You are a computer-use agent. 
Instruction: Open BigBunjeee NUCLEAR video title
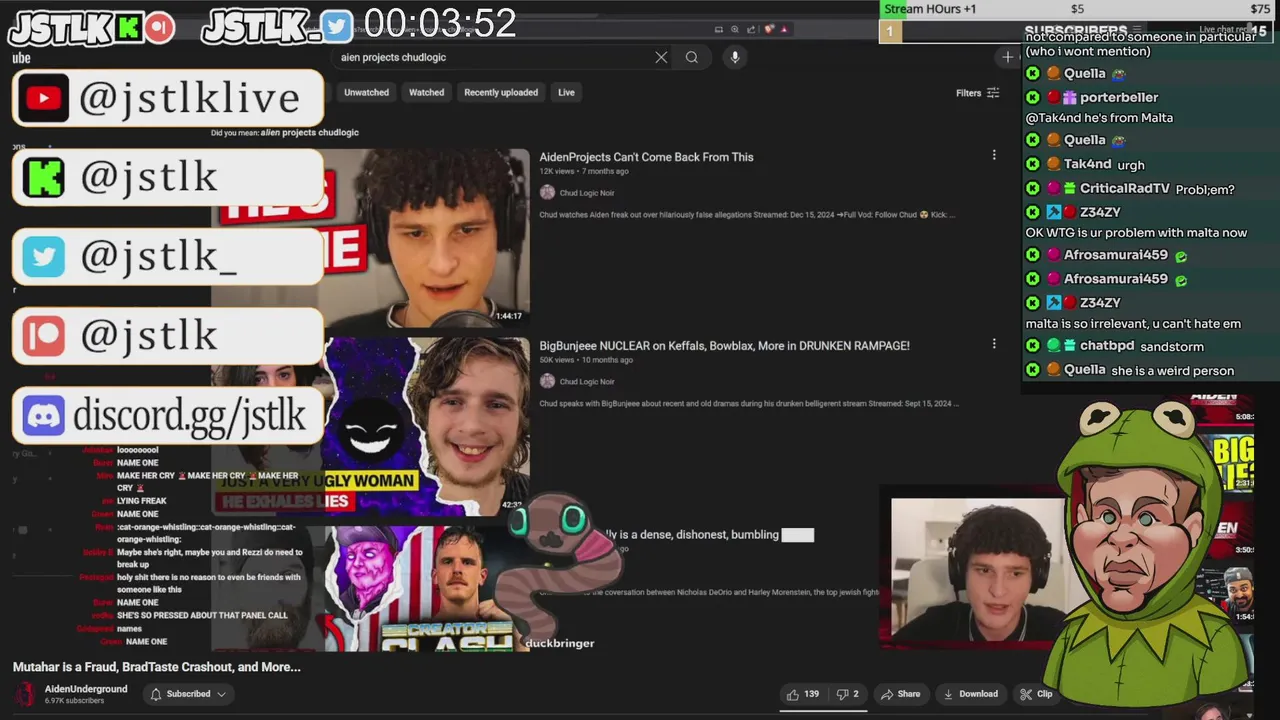coord(724,346)
